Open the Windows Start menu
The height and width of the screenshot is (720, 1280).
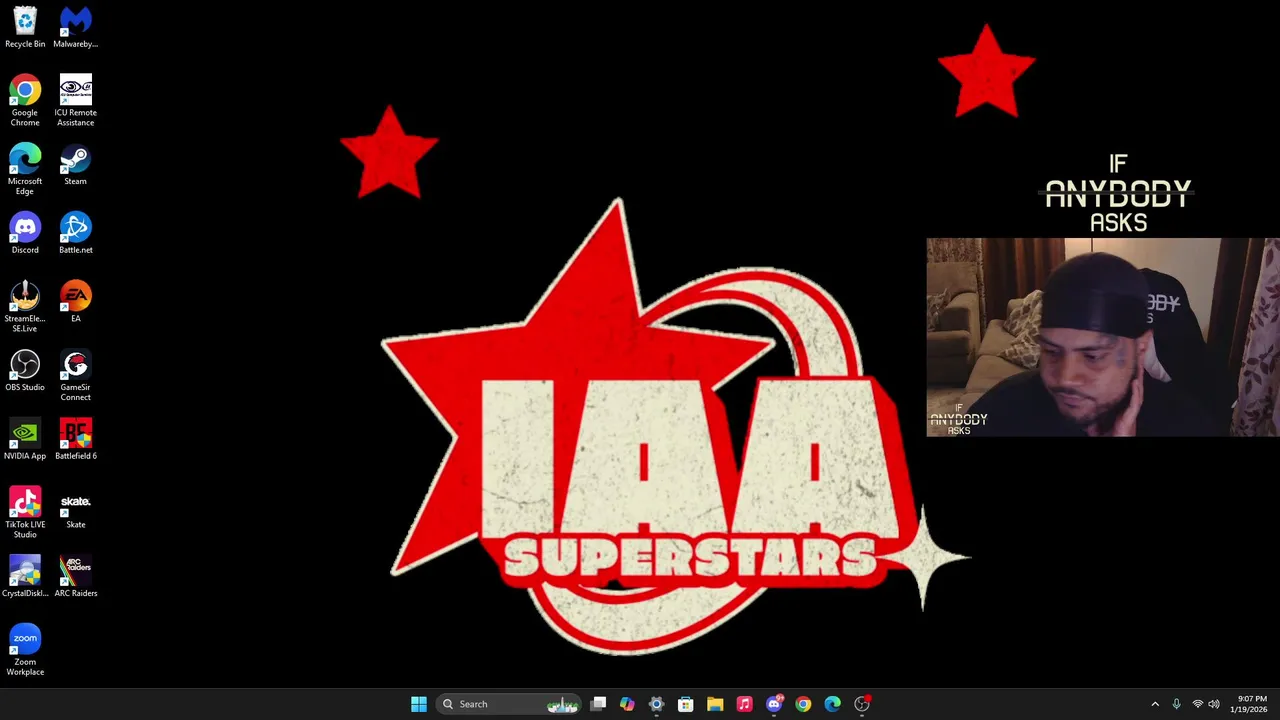coord(419,704)
